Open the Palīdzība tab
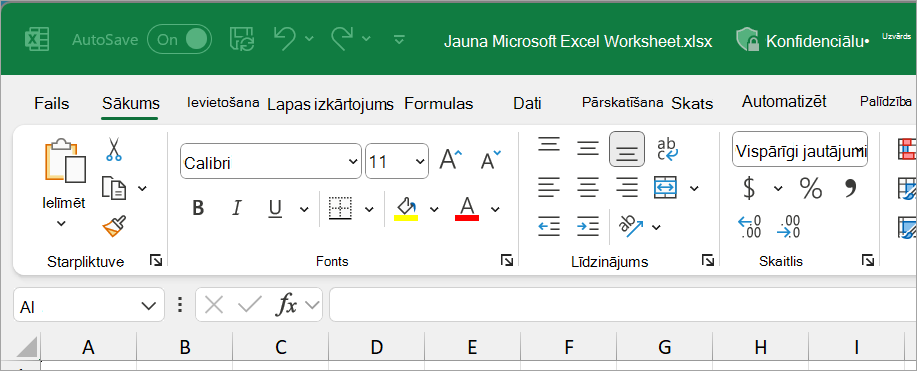Image resolution: width=917 pixels, height=371 pixels. (885, 102)
